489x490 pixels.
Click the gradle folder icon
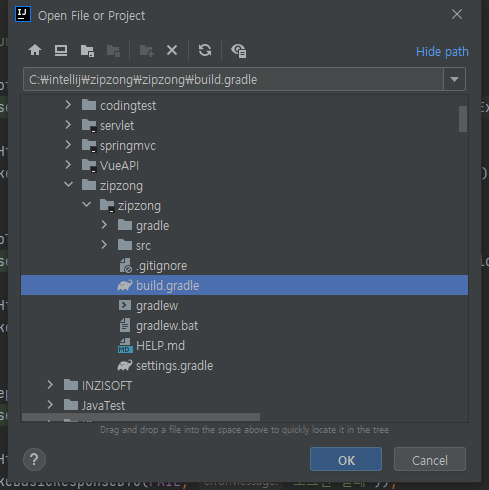point(125,225)
